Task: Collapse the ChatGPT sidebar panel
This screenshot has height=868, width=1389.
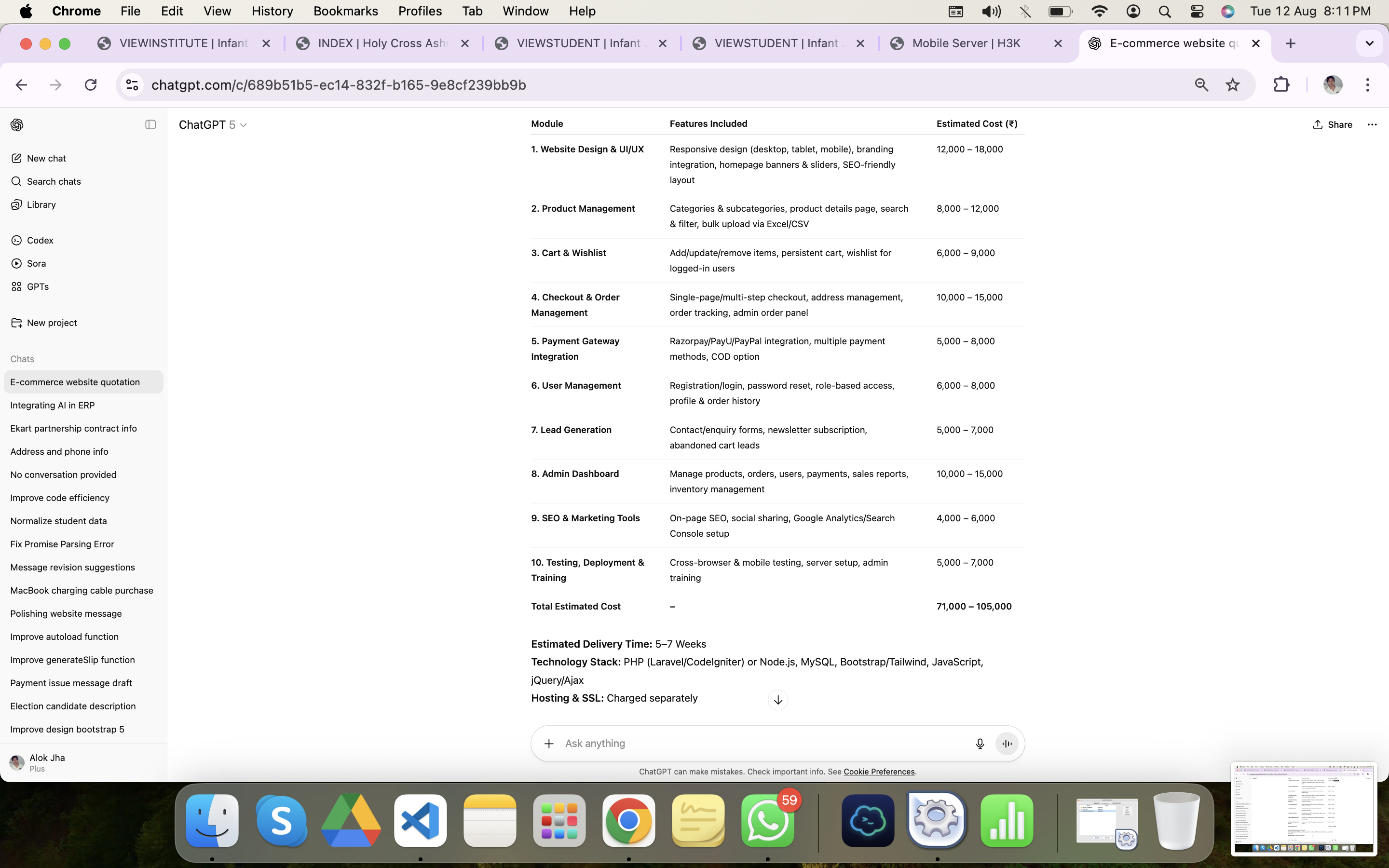Action: (150, 124)
